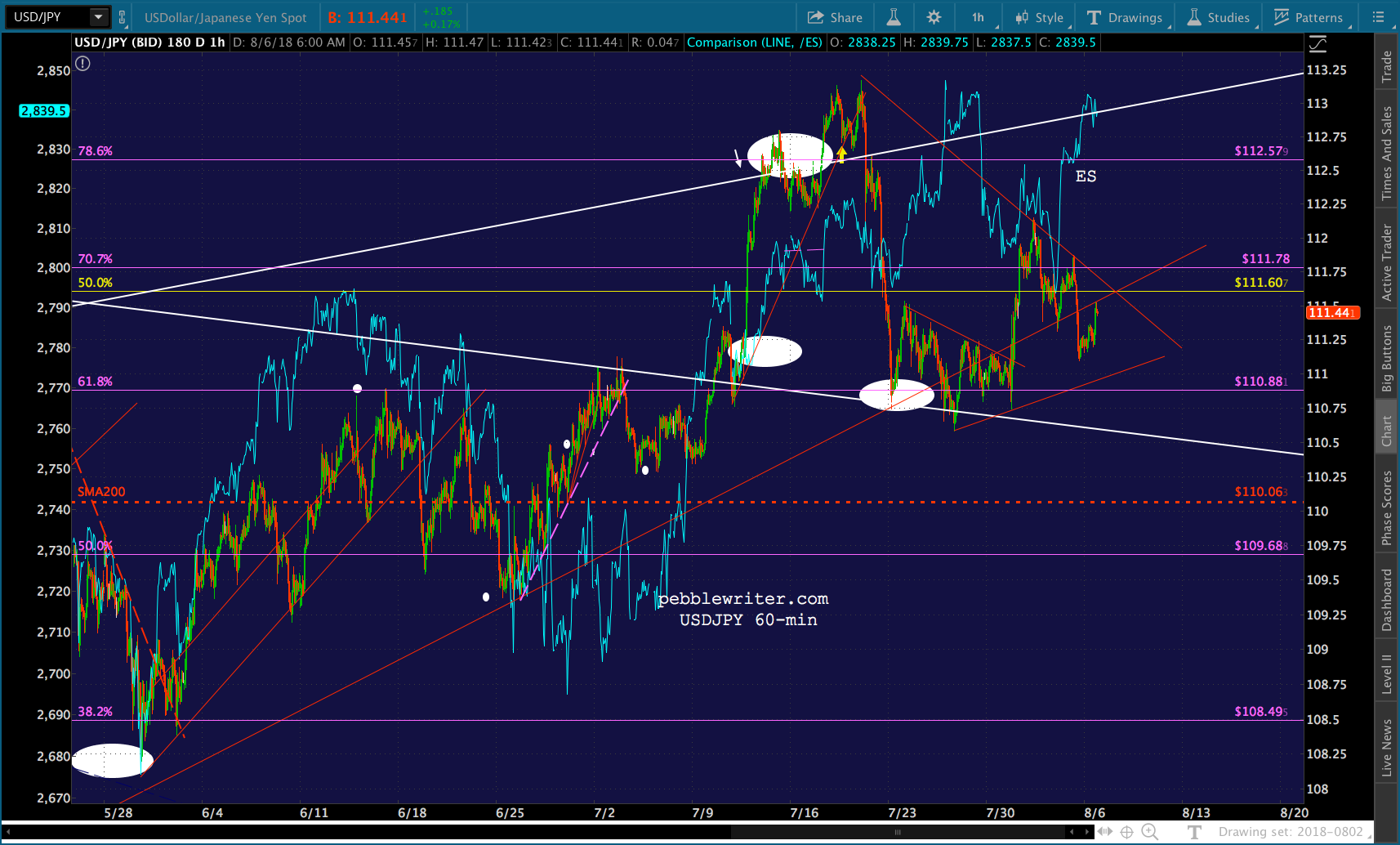Switch to the Active Trader side tab
Viewport: 1400px width, 845px height.
coord(1386,263)
